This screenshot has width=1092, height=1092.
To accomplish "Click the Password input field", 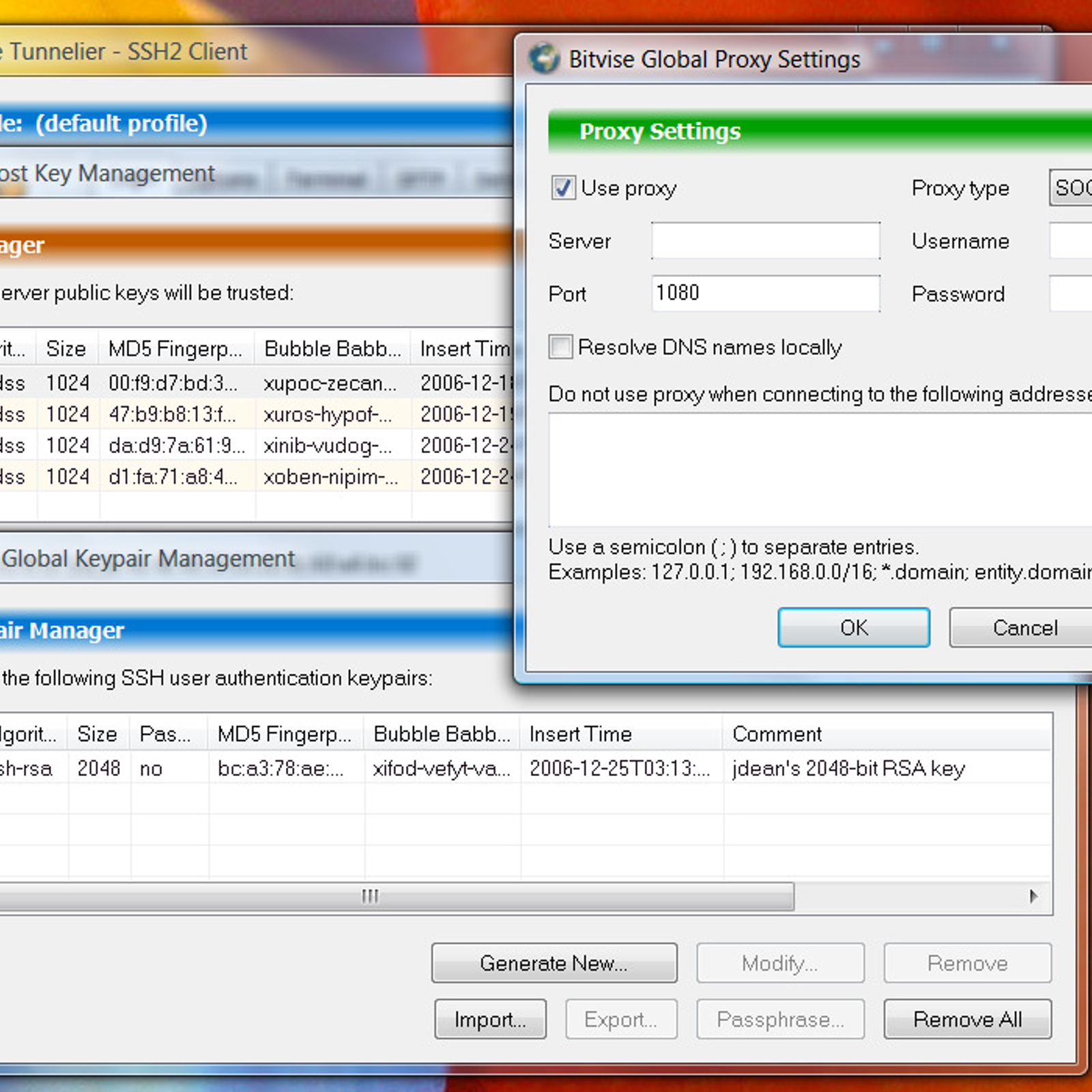I will (1070, 293).
